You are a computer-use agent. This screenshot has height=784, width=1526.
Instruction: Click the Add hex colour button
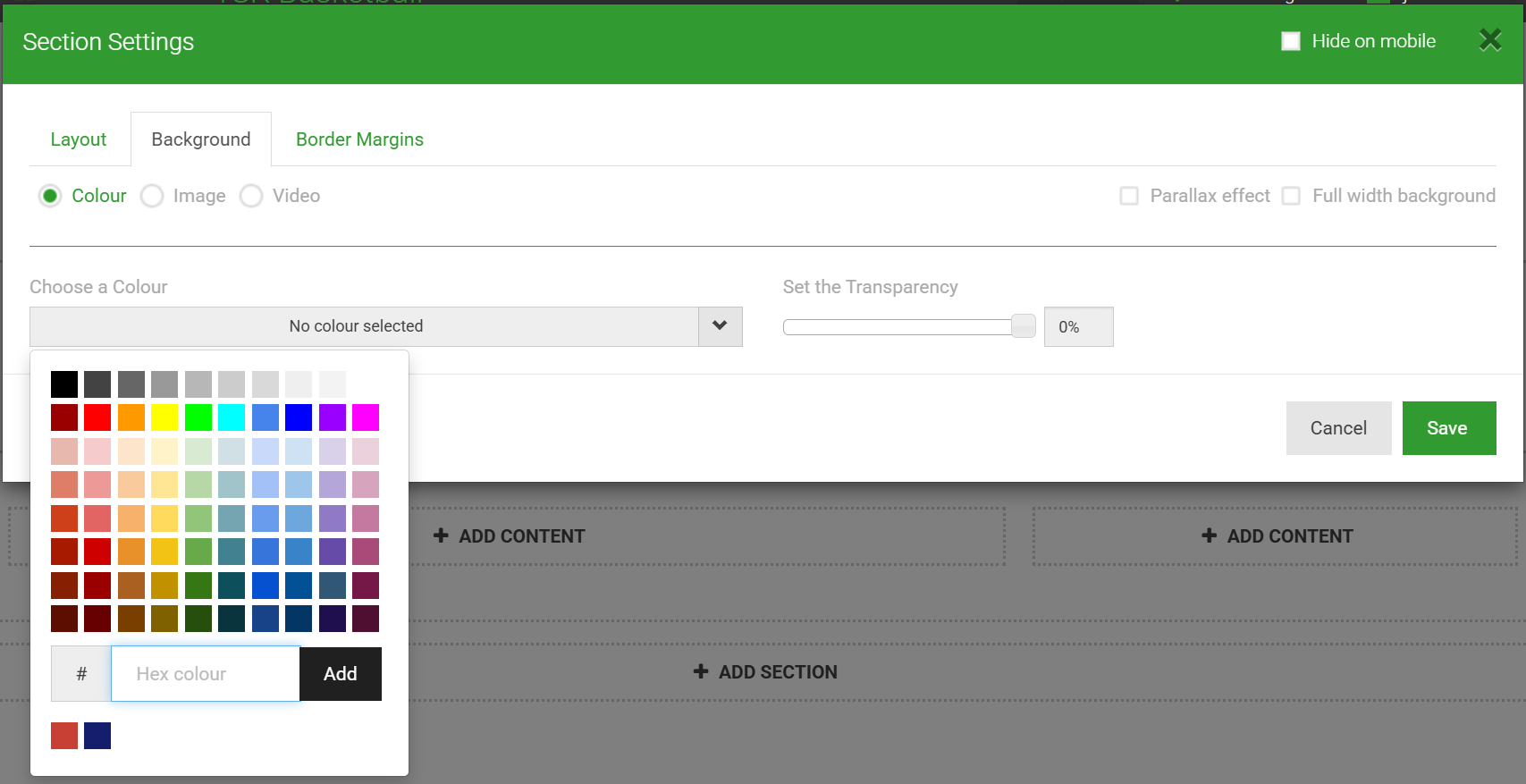pyautogui.click(x=341, y=674)
